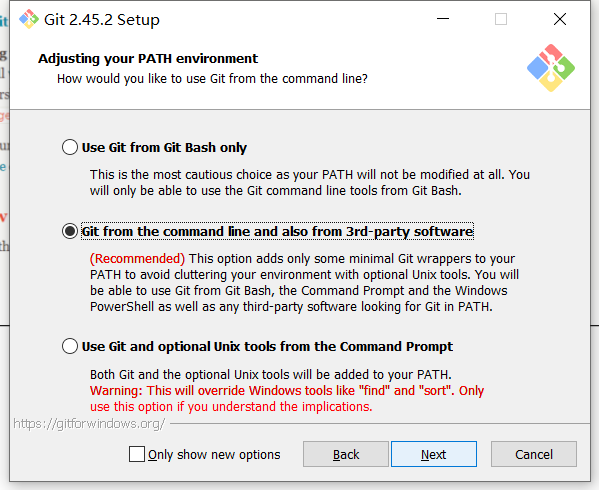Click the red Warning about overriding Windows tools
The width and height of the screenshot is (599, 490).
[287, 399]
